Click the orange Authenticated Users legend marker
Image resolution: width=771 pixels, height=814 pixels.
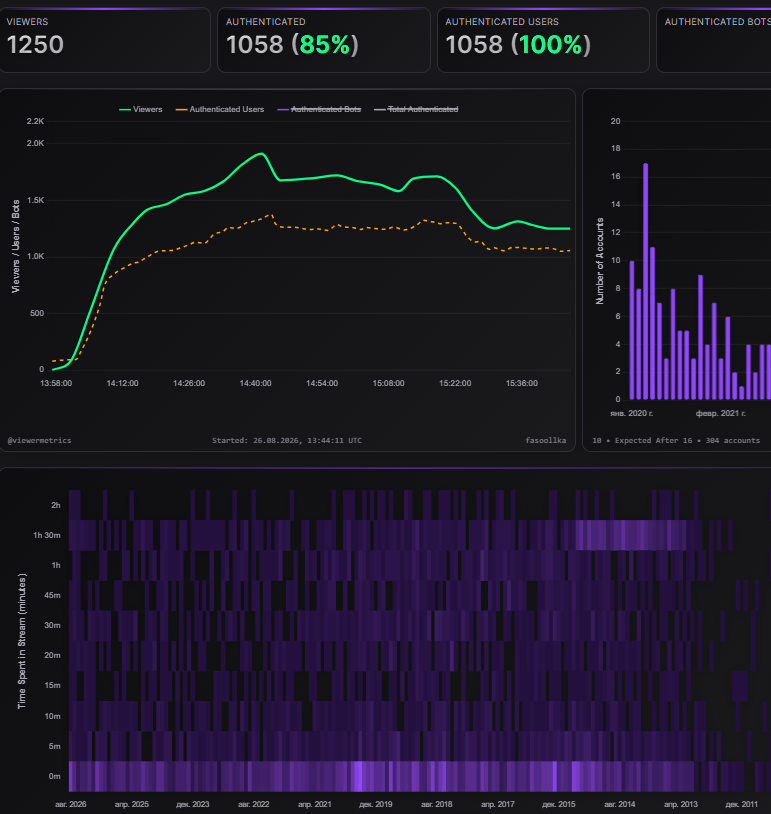click(x=181, y=110)
